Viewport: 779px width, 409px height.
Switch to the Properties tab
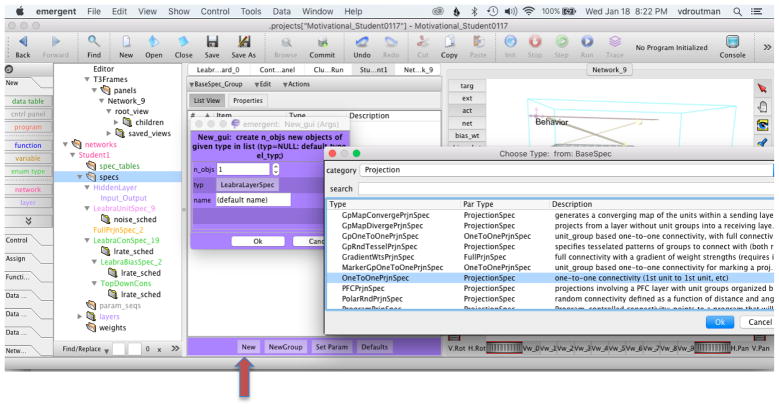click(x=247, y=101)
